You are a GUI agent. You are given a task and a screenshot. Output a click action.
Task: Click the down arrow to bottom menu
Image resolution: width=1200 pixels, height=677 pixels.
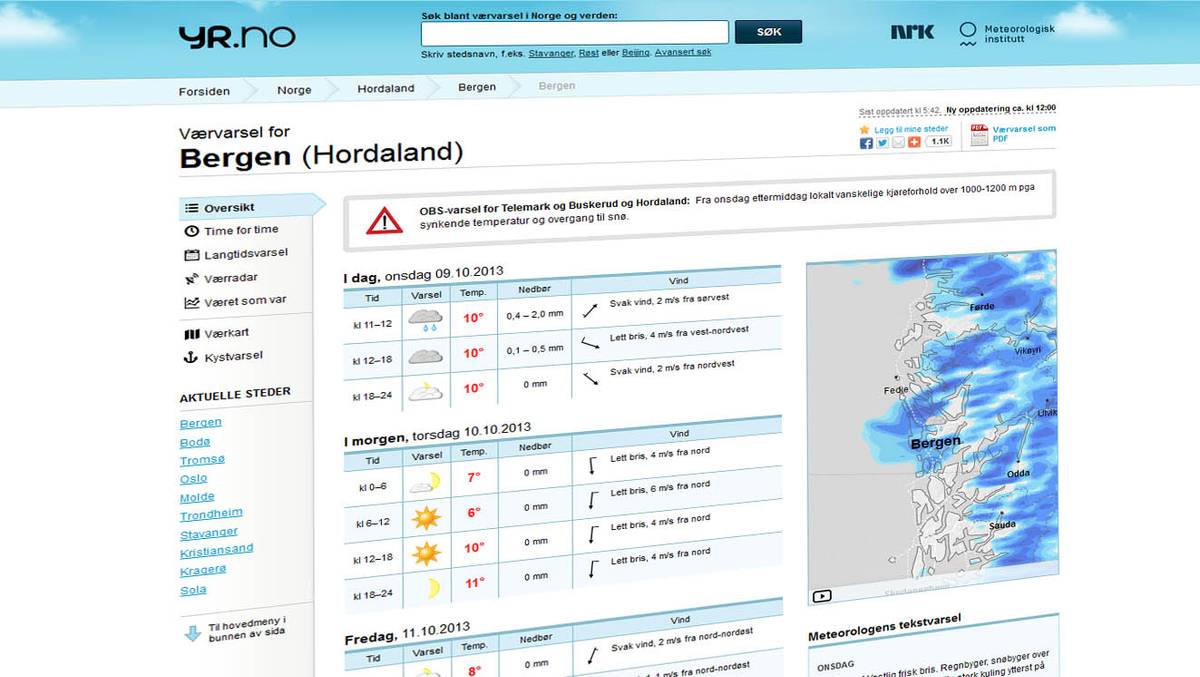coord(192,632)
